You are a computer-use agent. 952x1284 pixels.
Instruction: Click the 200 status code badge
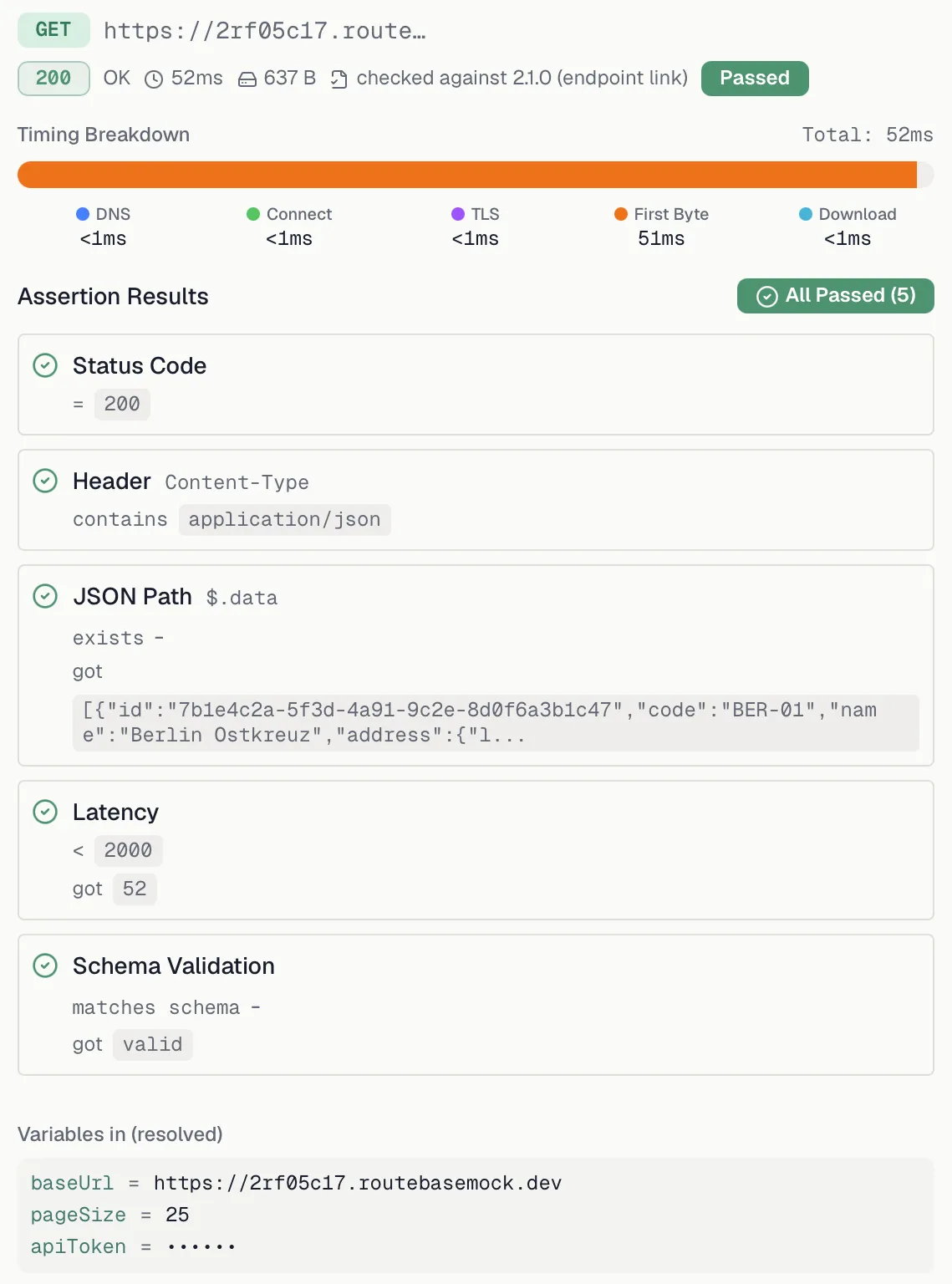point(53,79)
